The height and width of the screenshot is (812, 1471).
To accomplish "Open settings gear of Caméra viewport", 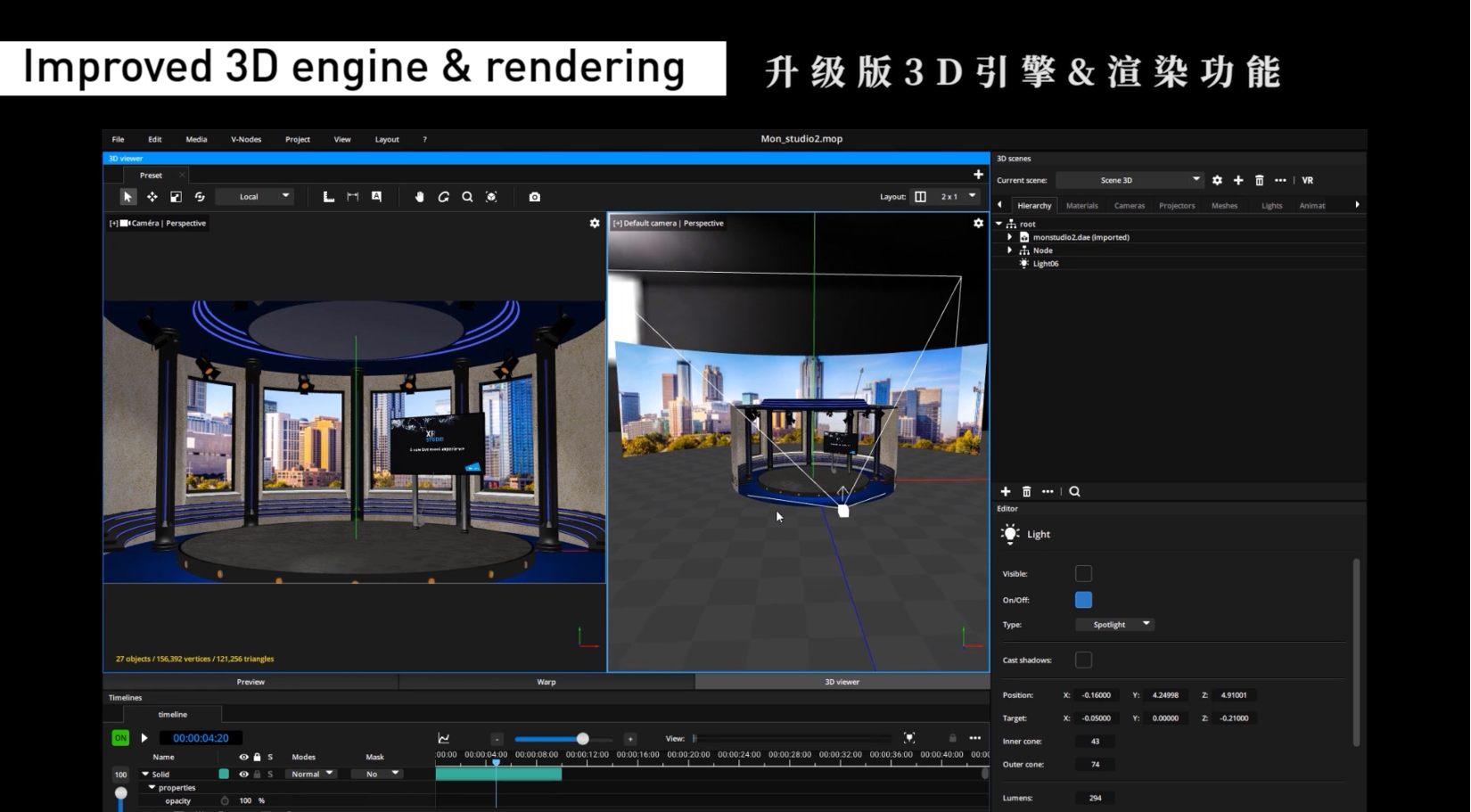I will [x=595, y=223].
